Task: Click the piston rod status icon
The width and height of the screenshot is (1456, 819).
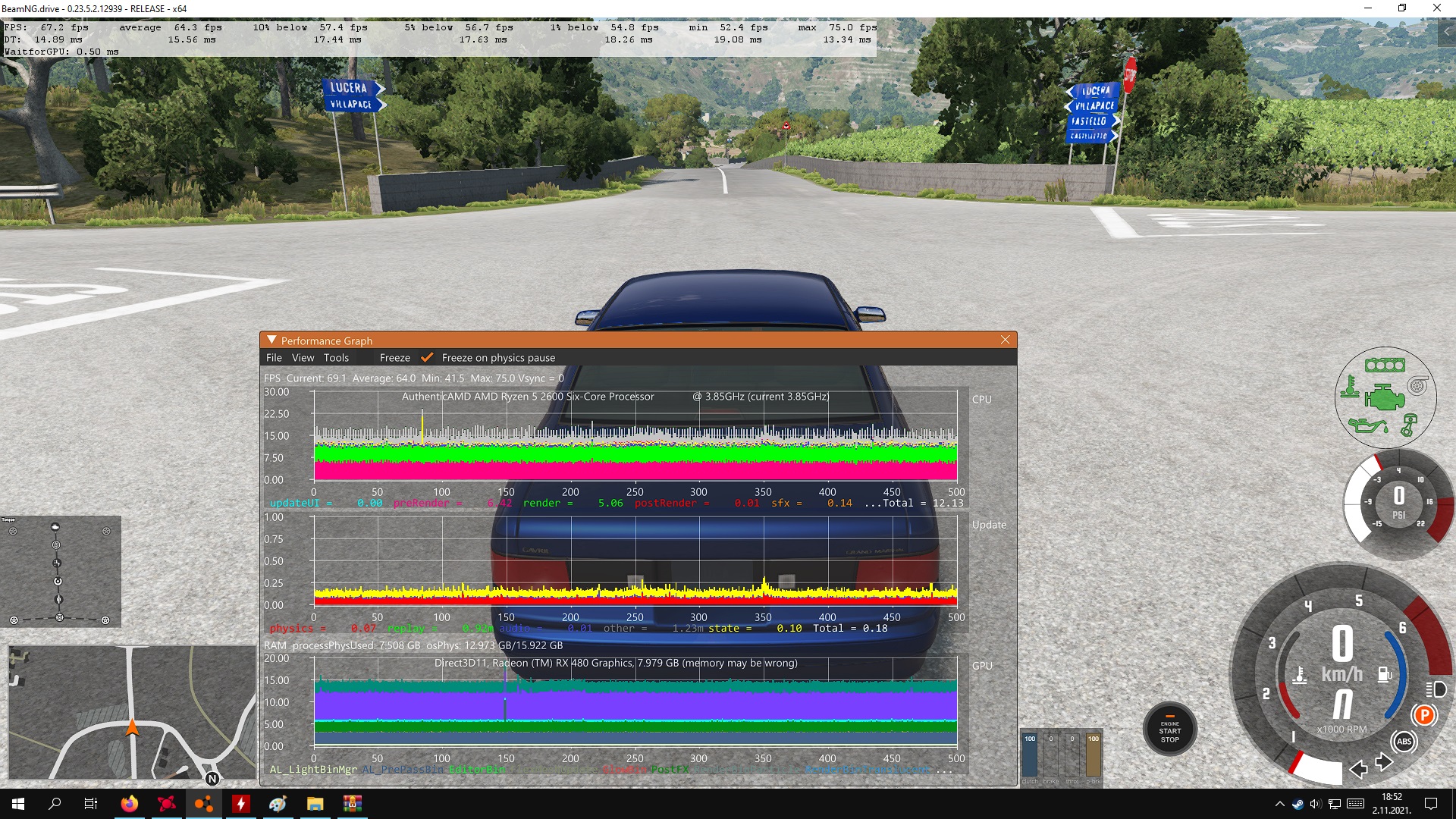Action: pyautogui.click(x=1408, y=425)
